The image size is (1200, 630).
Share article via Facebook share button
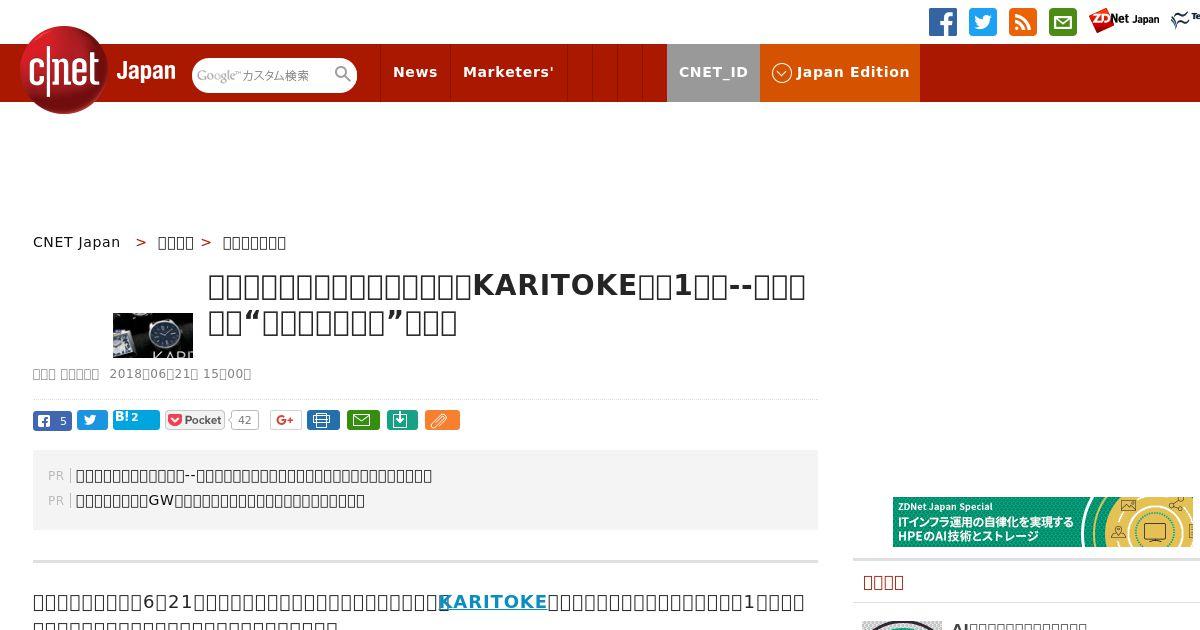52,421
